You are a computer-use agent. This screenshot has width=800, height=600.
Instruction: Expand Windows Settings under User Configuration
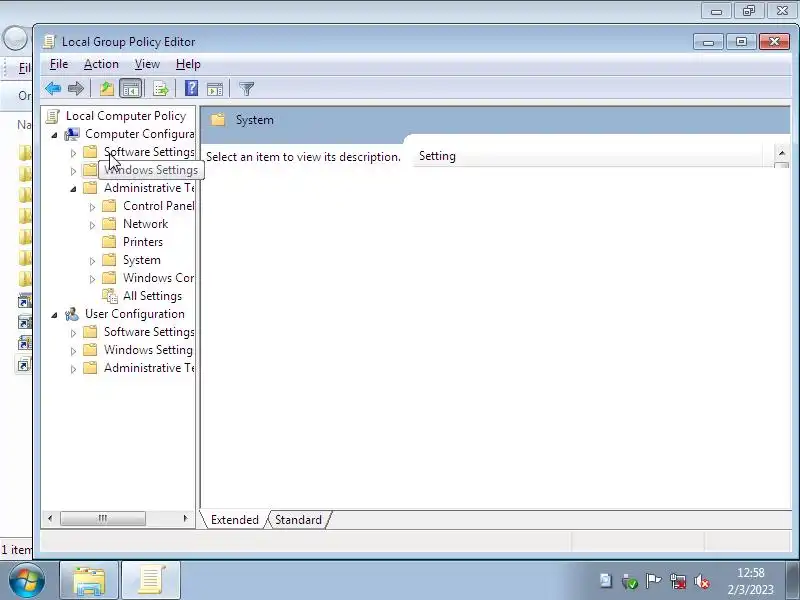pyautogui.click(x=73, y=351)
